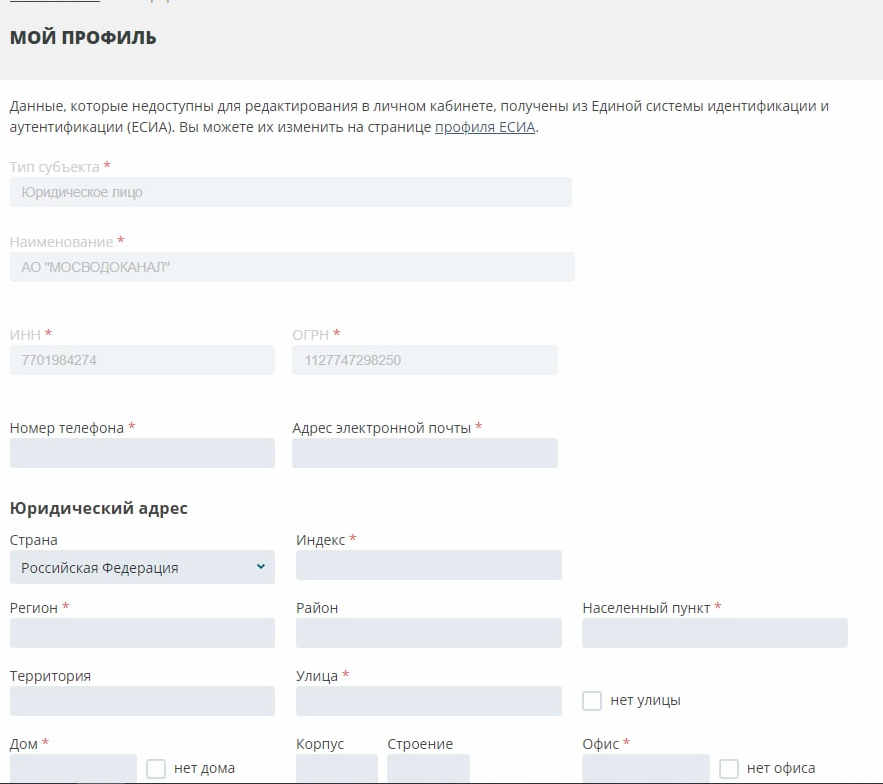Tick the нет дома checkbox
The image size is (883, 784).
coord(156,768)
